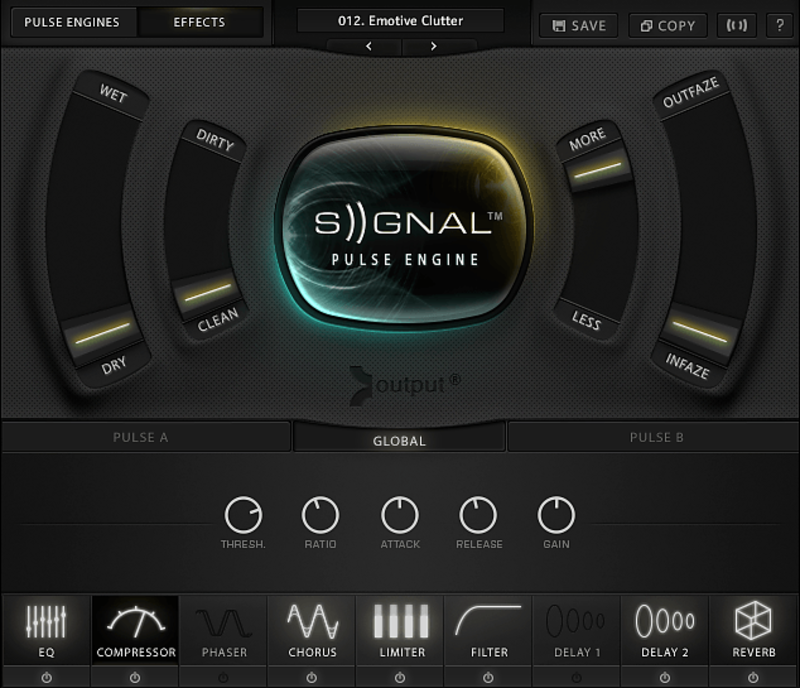Toggle EQ power button

[46, 678]
